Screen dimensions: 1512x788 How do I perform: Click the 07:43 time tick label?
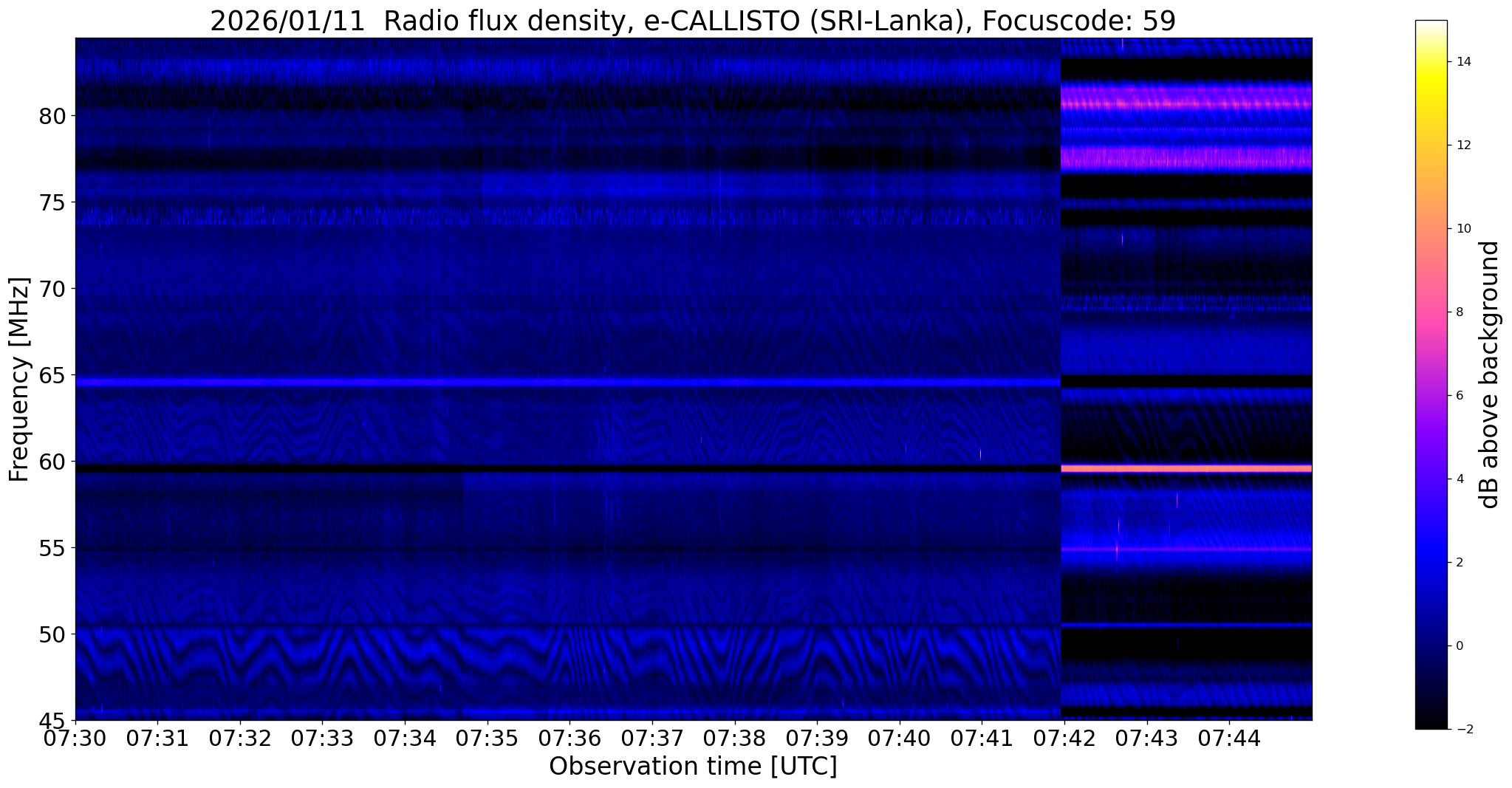[1147, 738]
